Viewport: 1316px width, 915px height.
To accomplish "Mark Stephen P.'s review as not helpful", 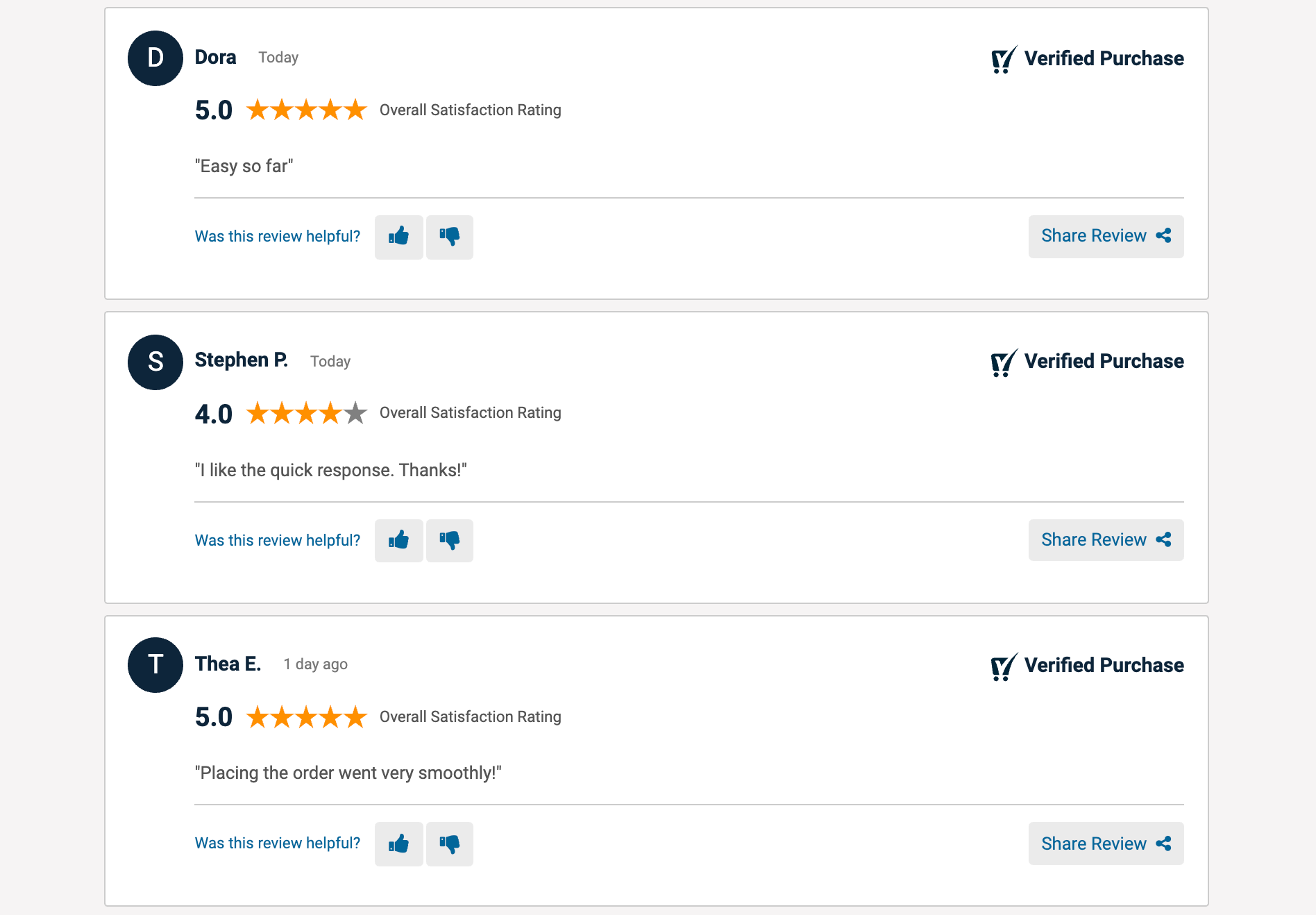I will pos(450,540).
